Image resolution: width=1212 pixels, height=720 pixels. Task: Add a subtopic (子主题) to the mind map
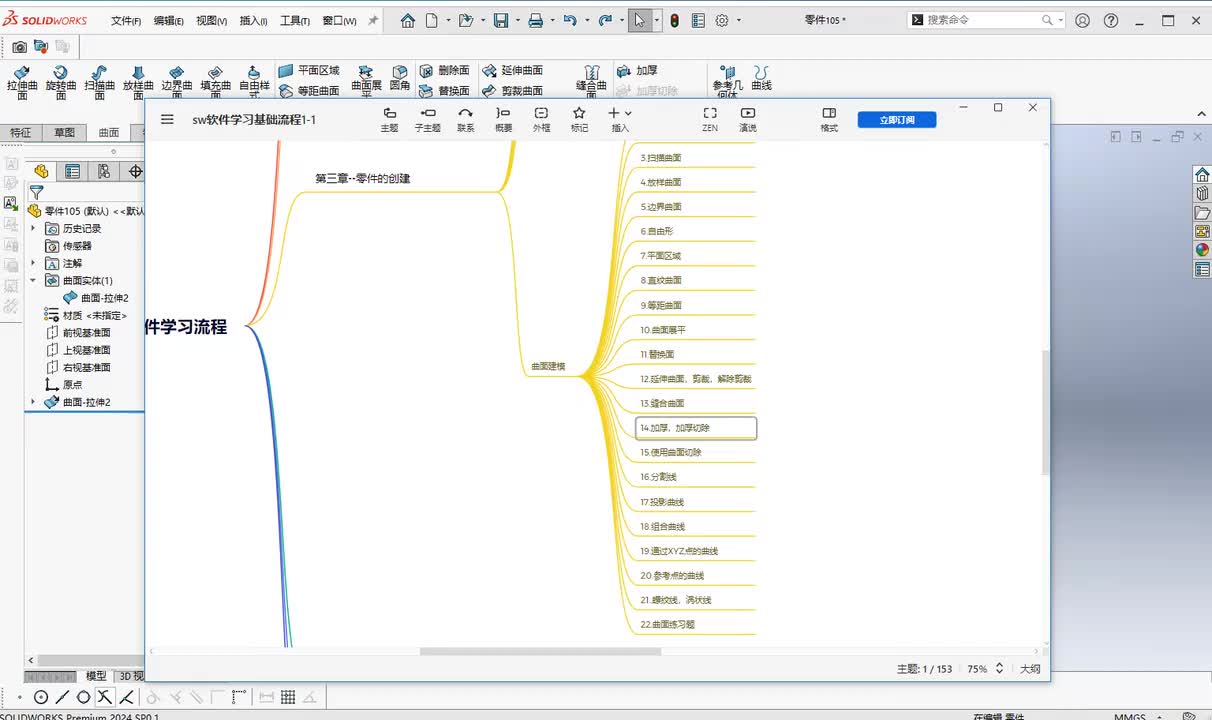pos(427,119)
